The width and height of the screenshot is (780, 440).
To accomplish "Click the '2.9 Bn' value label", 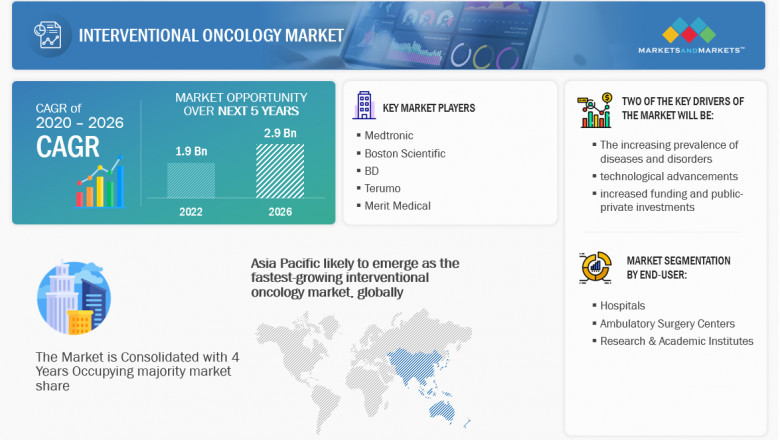I will [x=280, y=133].
